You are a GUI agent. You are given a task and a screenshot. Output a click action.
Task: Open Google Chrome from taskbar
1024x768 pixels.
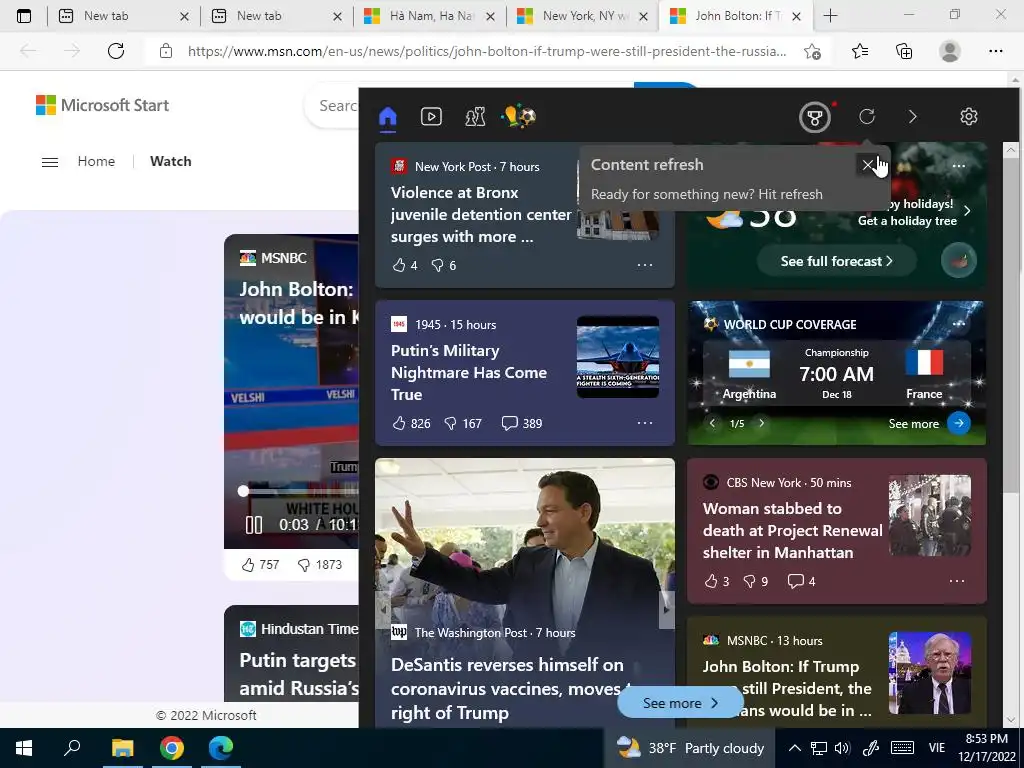pyautogui.click(x=172, y=748)
